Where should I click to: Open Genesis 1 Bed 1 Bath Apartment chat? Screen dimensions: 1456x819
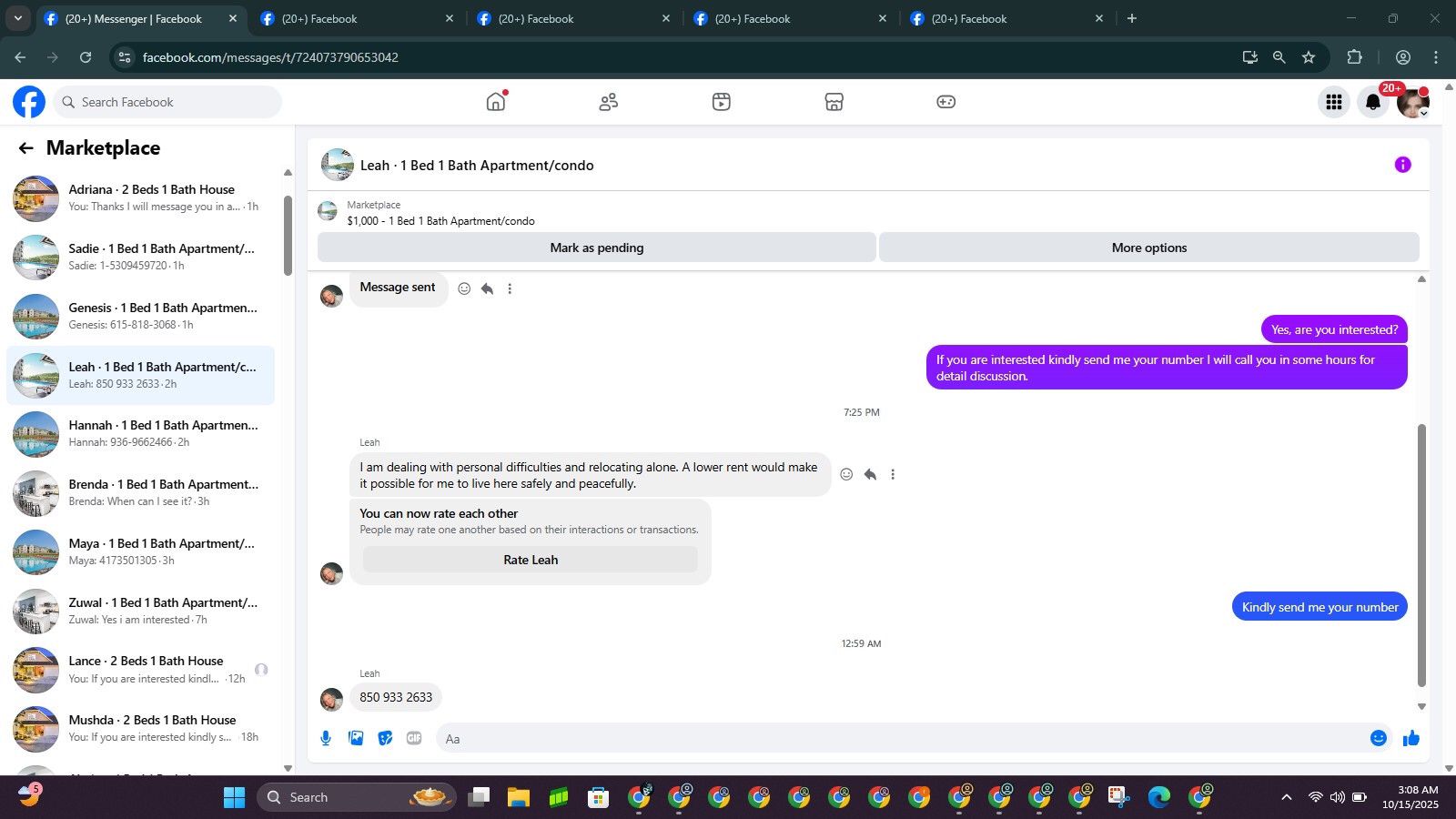141,316
